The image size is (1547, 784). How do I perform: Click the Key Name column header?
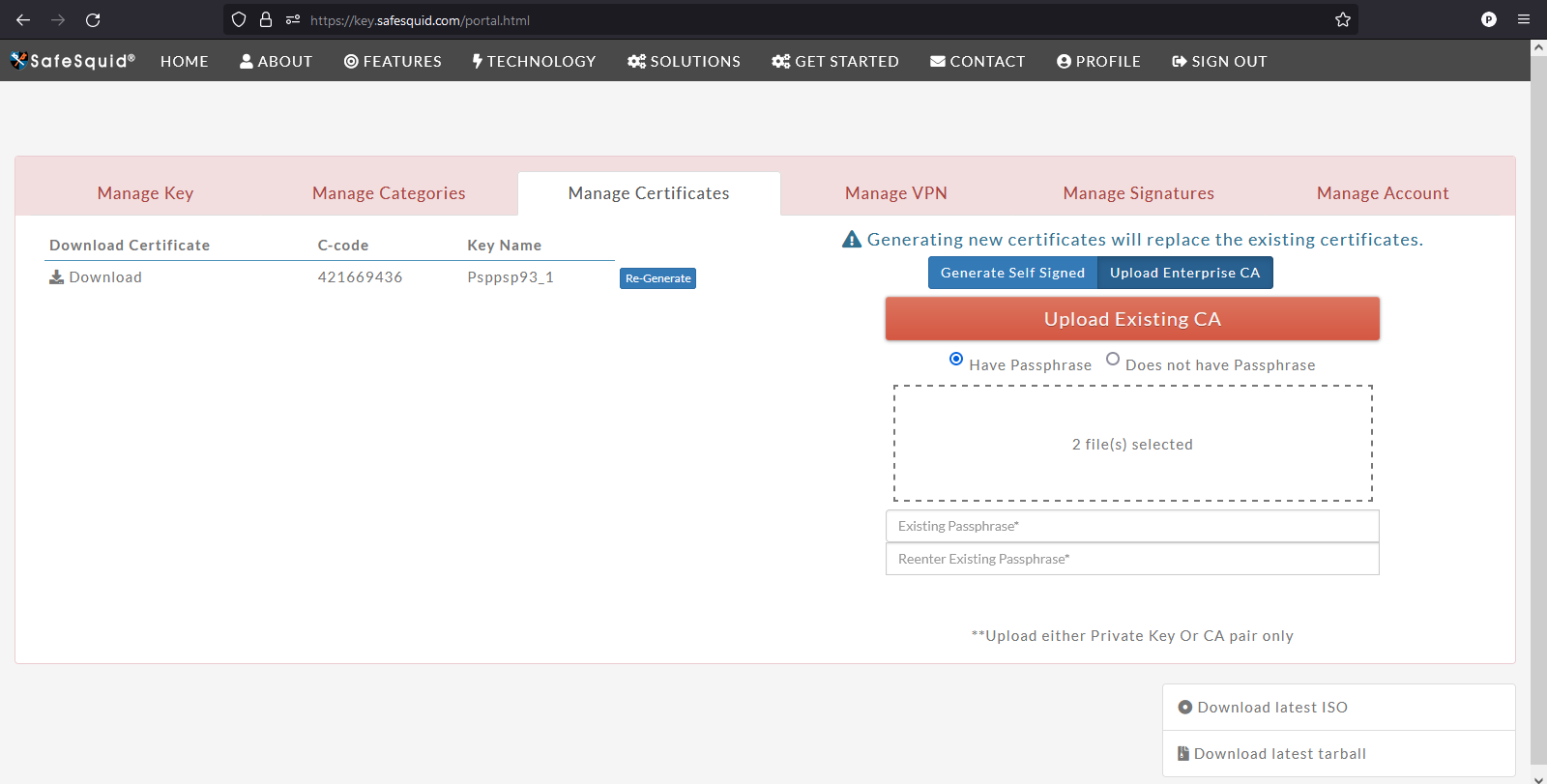[x=505, y=246]
